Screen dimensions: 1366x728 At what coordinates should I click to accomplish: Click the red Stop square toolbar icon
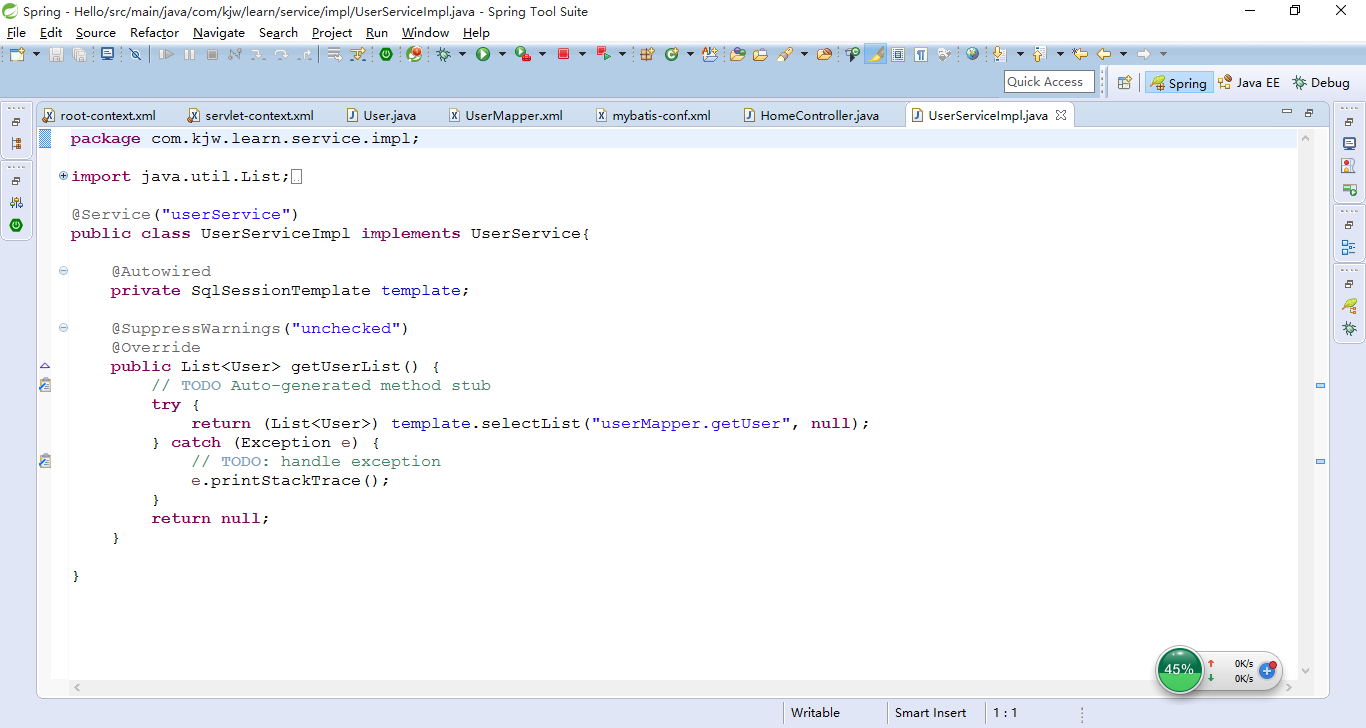[x=563, y=54]
